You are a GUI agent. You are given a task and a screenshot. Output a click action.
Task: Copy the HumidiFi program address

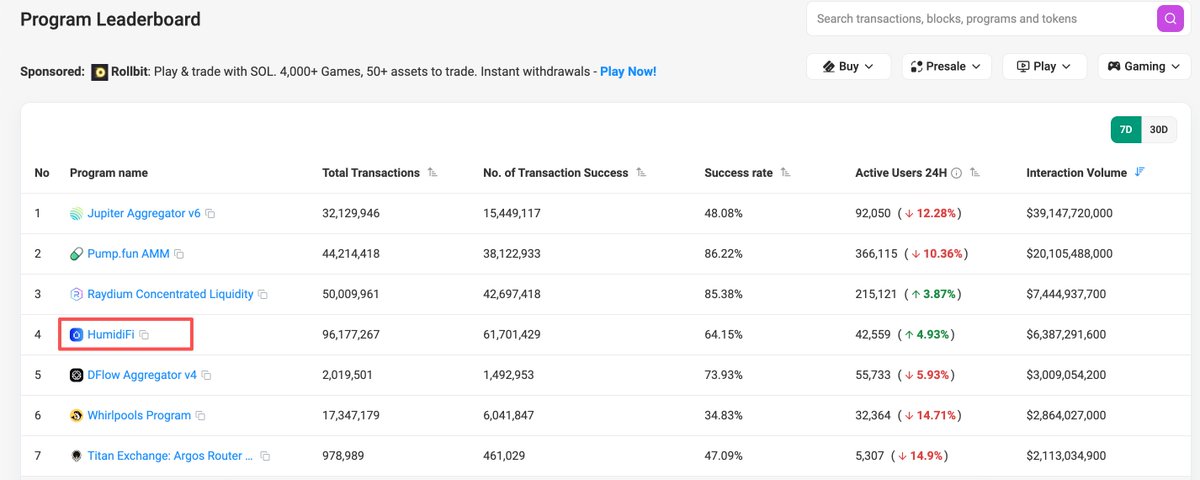[x=144, y=335]
